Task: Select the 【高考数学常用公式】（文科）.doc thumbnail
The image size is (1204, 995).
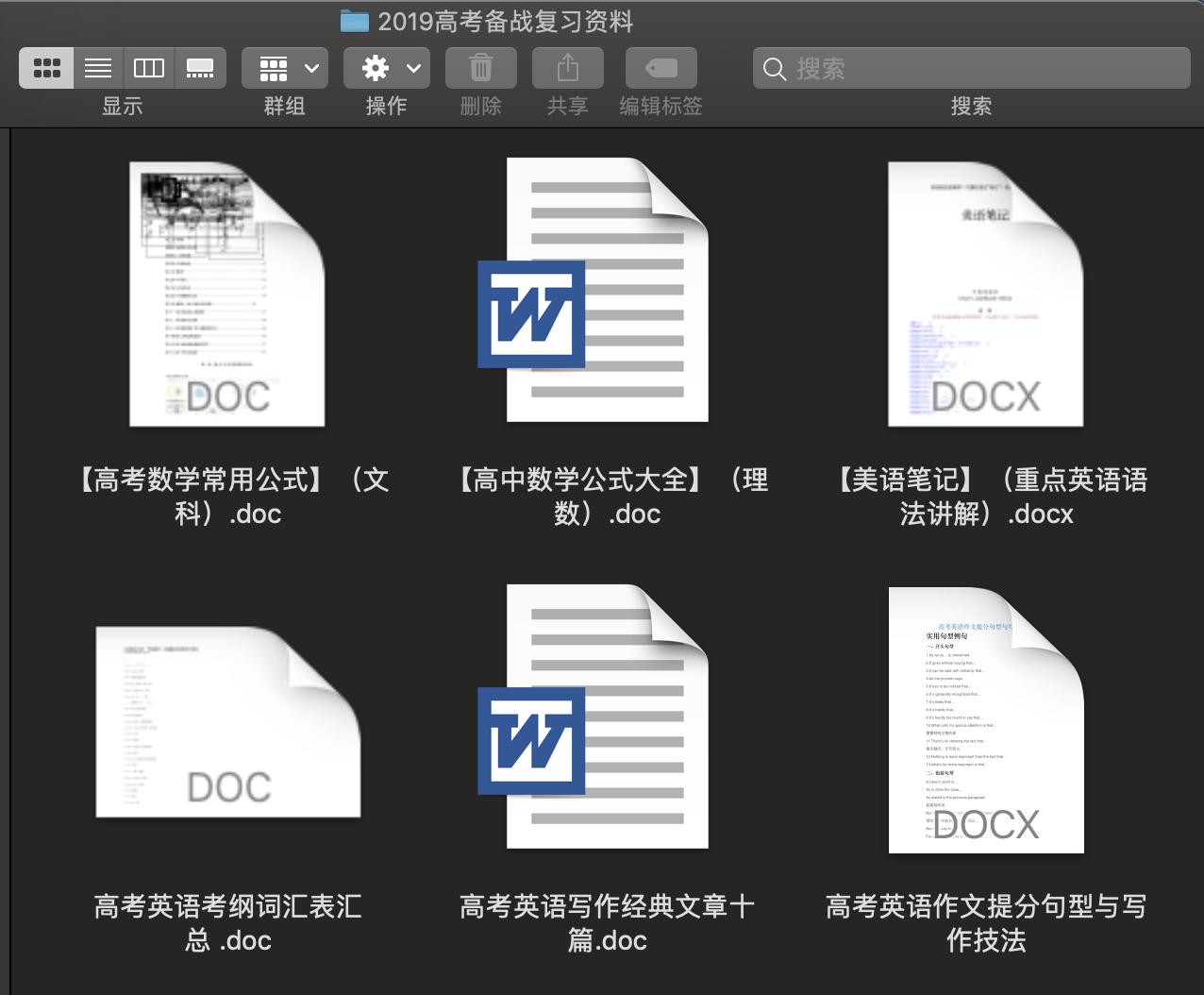Action: 226,293
